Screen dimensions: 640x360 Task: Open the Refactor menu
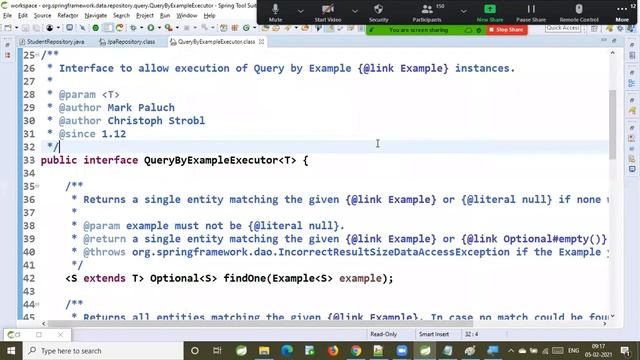point(68,16)
